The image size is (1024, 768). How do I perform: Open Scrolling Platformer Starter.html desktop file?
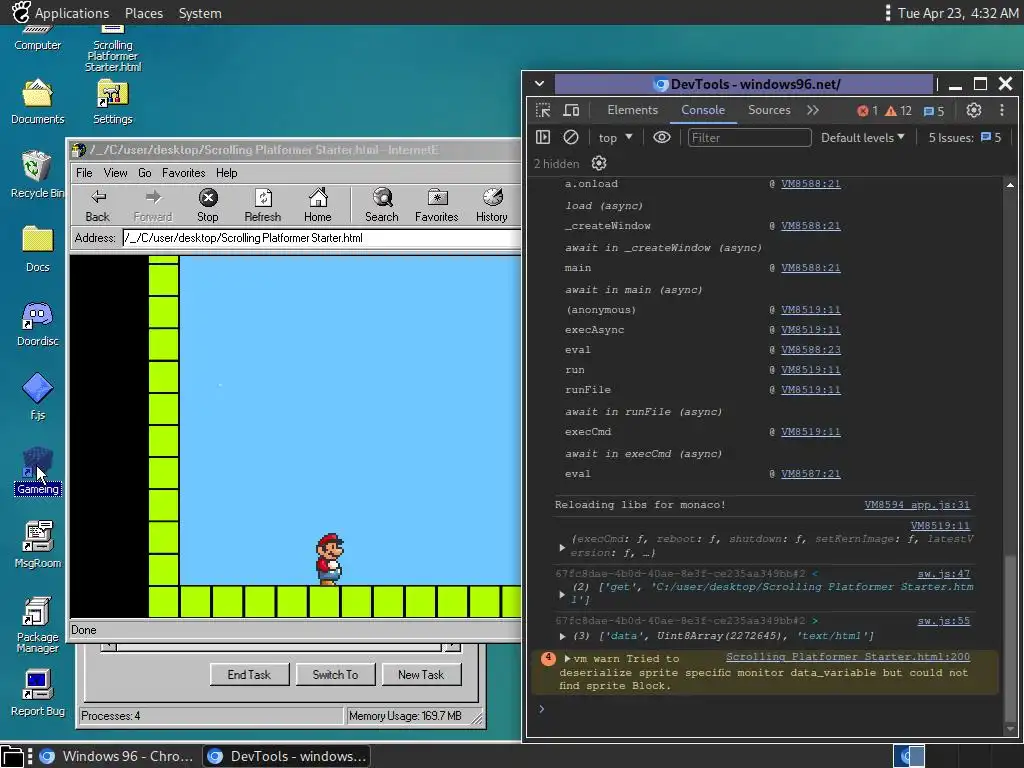(112, 47)
